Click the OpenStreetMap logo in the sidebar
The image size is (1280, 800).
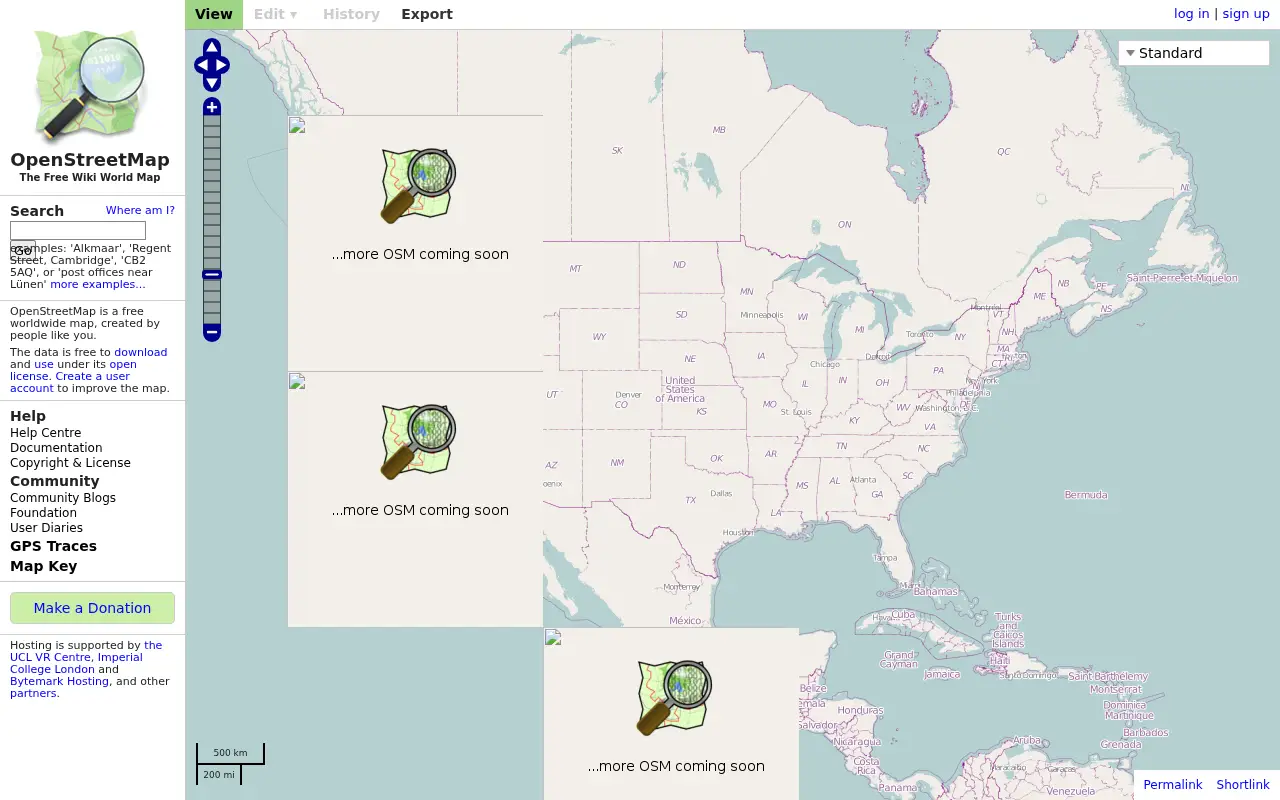tap(90, 87)
